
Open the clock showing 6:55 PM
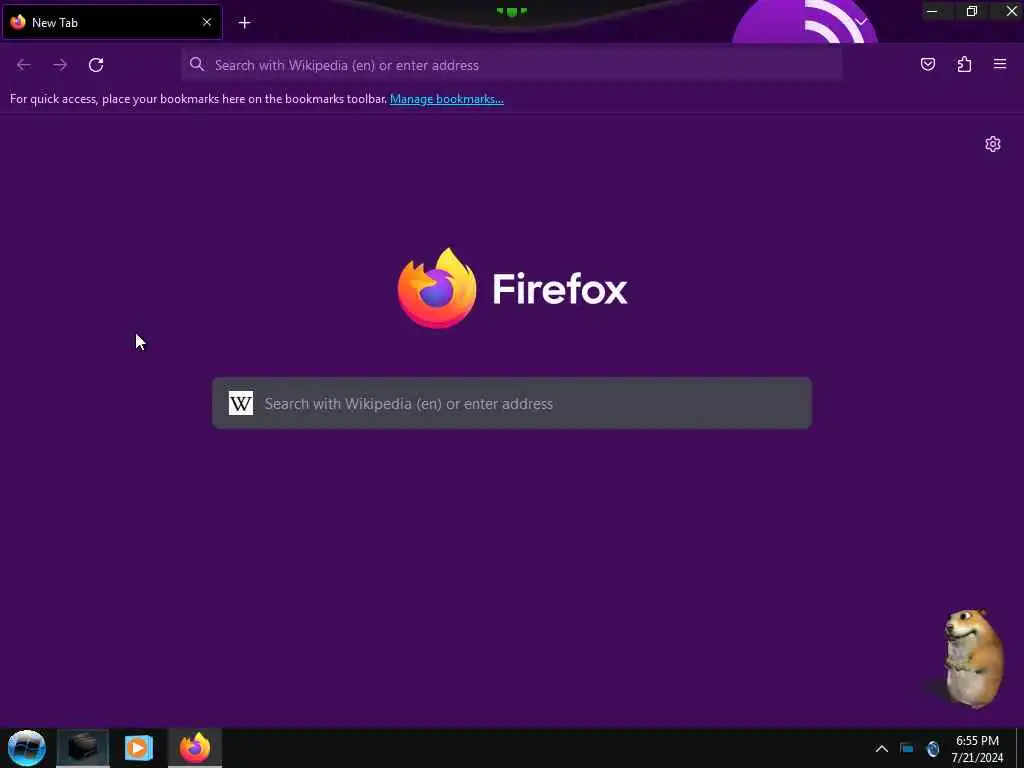pyautogui.click(x=977, y=749)
